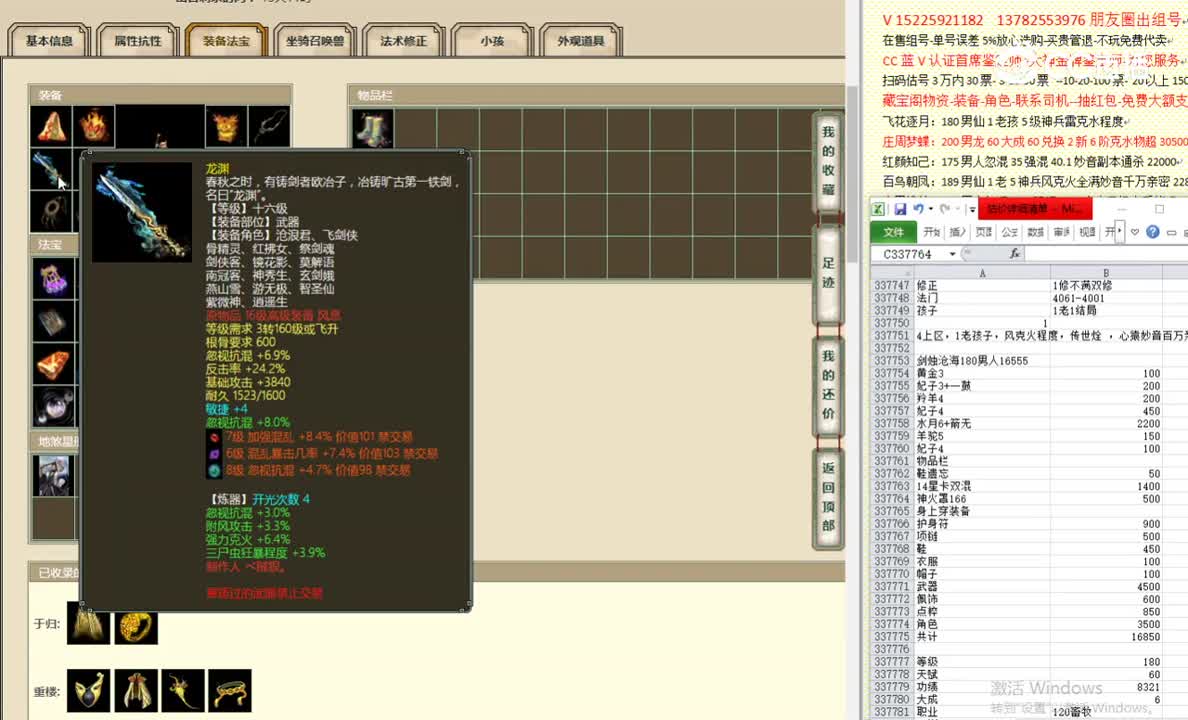Viewport: 1188px width, 720px height.
Task: Expand the Quick Access Toolbar customize arrow
Action: 971,209
